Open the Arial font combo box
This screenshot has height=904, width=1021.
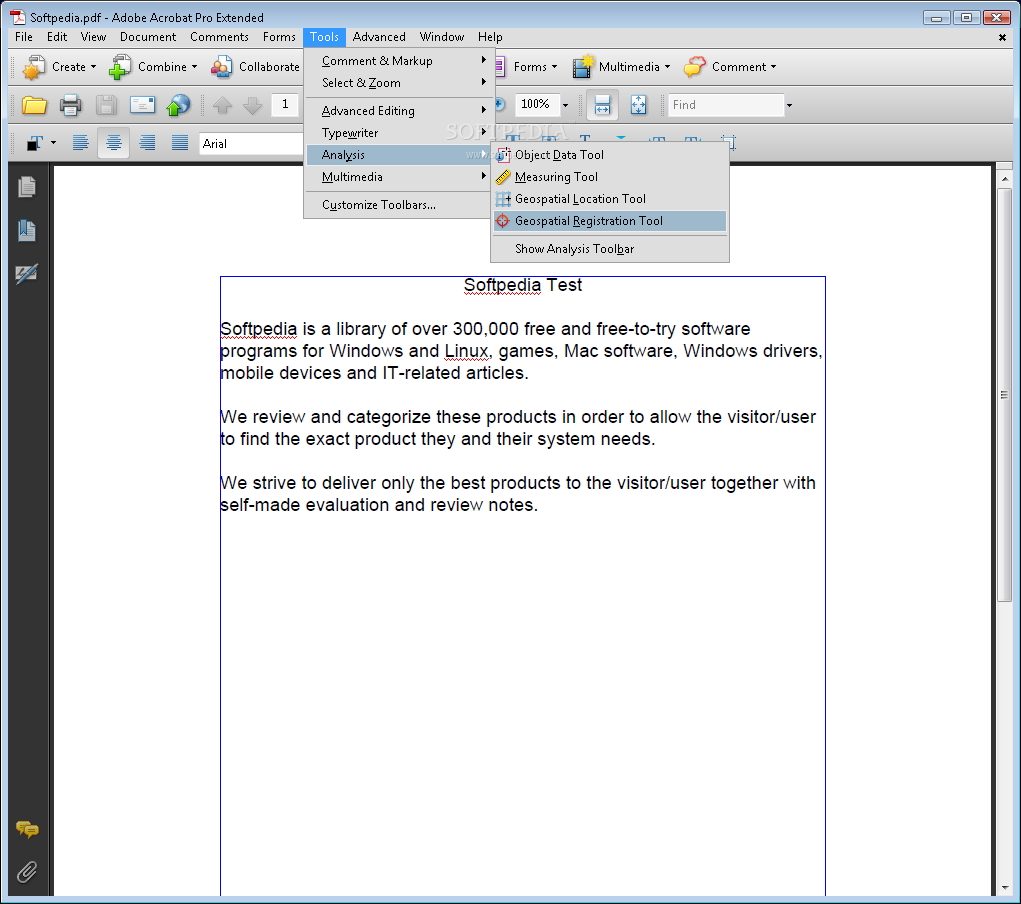(x=251, y=144)
